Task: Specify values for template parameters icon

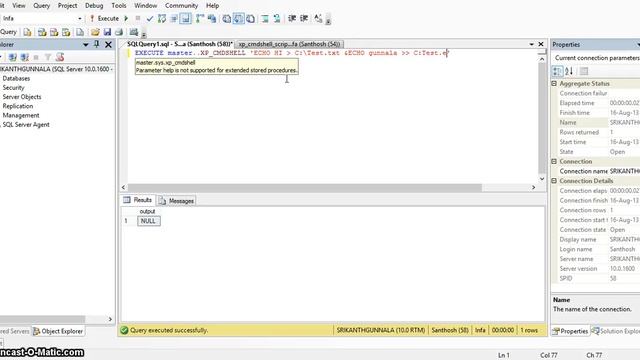Action: click(318, 18)
